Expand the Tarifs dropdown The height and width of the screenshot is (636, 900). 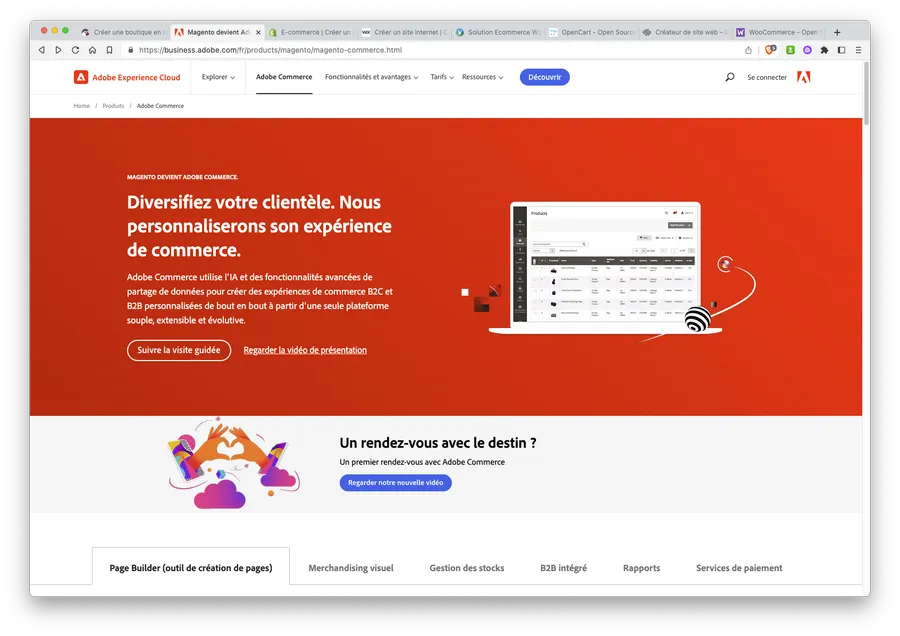tap(442, 77)
